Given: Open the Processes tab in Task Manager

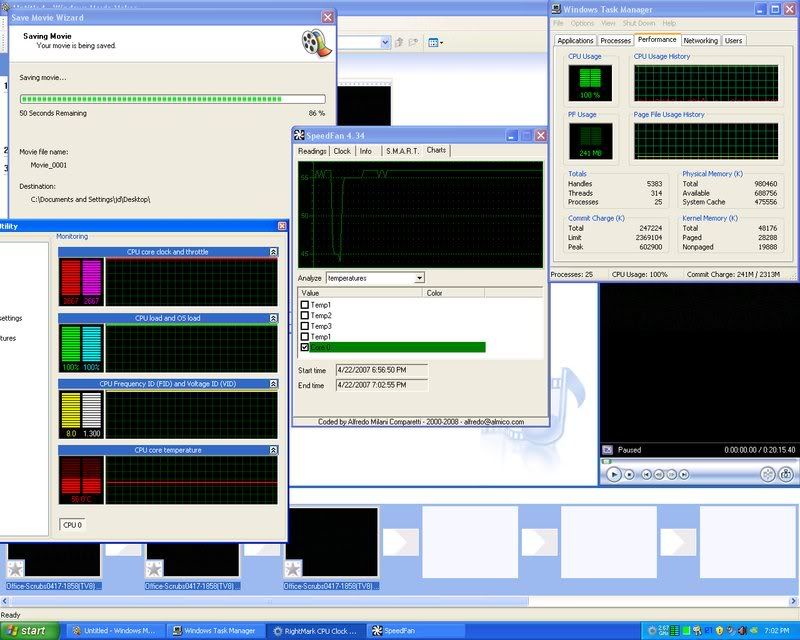Looking at the screenshot, I should click(x=615, y=41).
